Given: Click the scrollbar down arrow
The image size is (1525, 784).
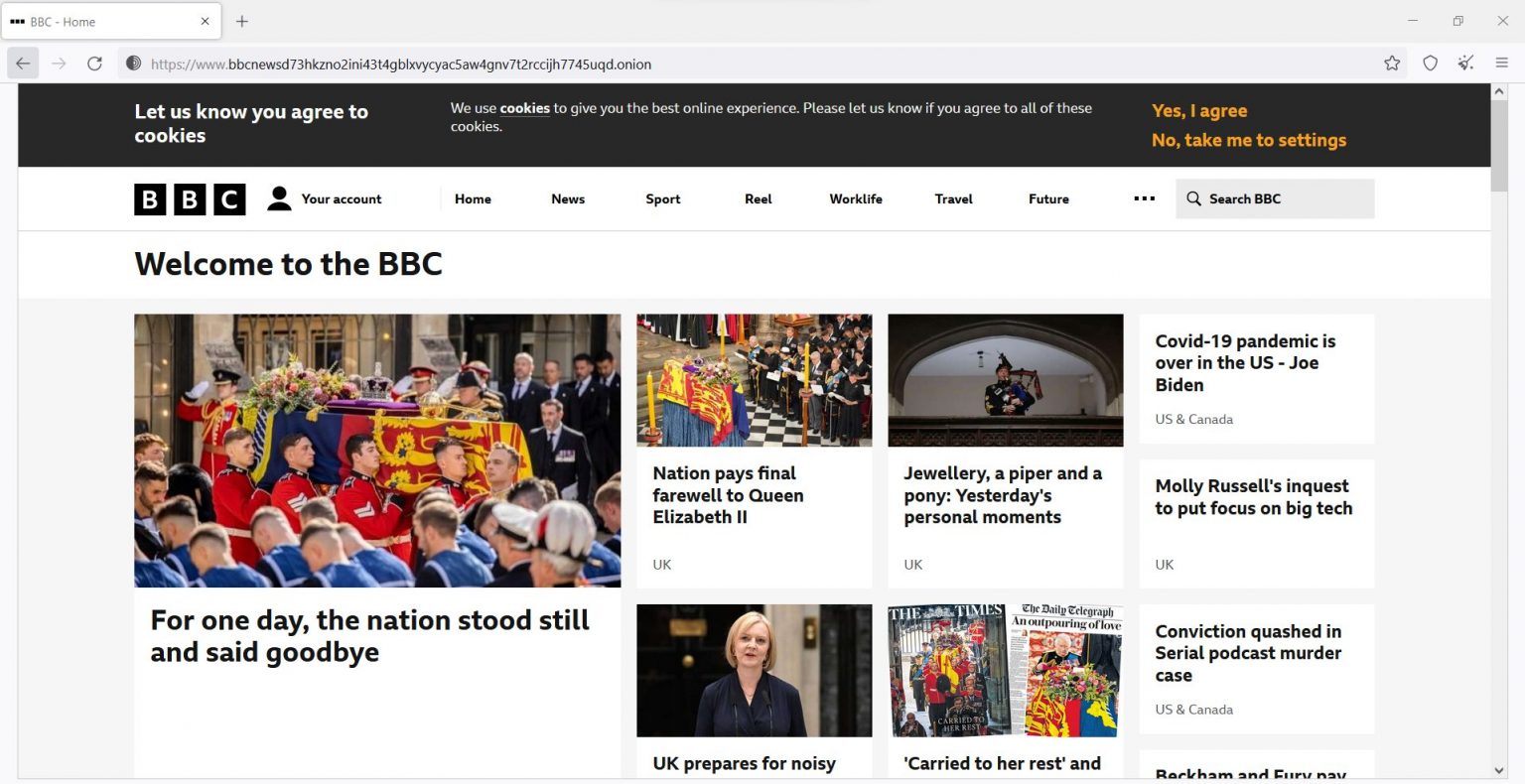Looking at the screenshot, I should (1498, 770).
